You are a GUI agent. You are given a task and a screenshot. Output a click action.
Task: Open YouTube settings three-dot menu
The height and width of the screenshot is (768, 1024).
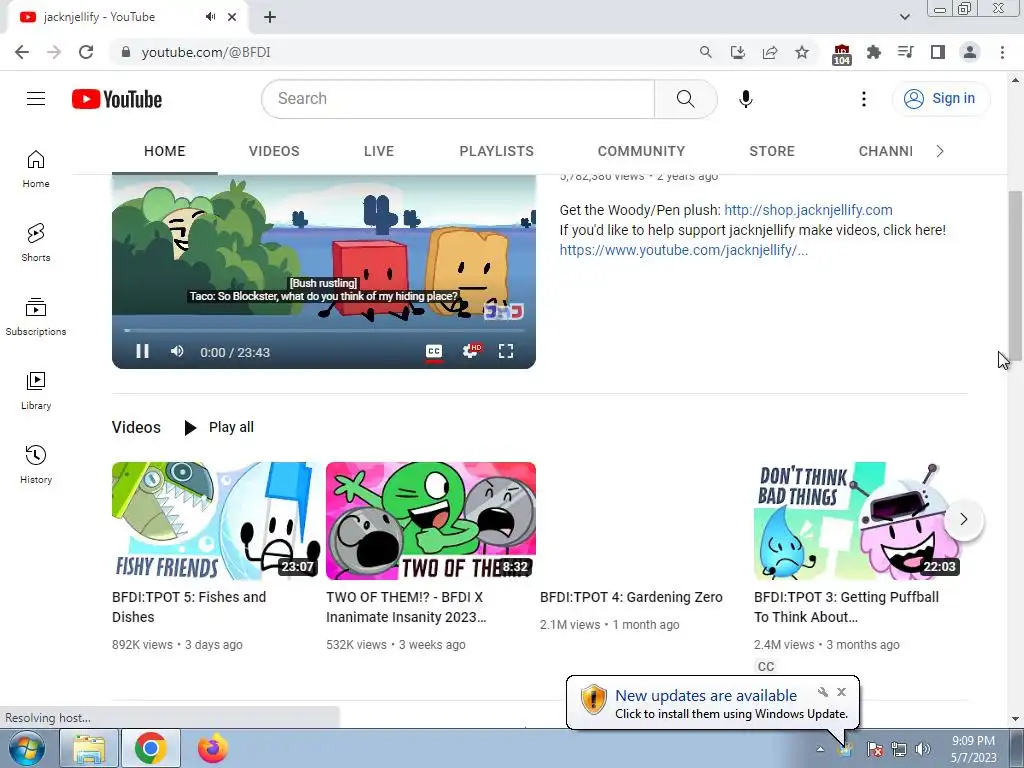coord(864,99)
